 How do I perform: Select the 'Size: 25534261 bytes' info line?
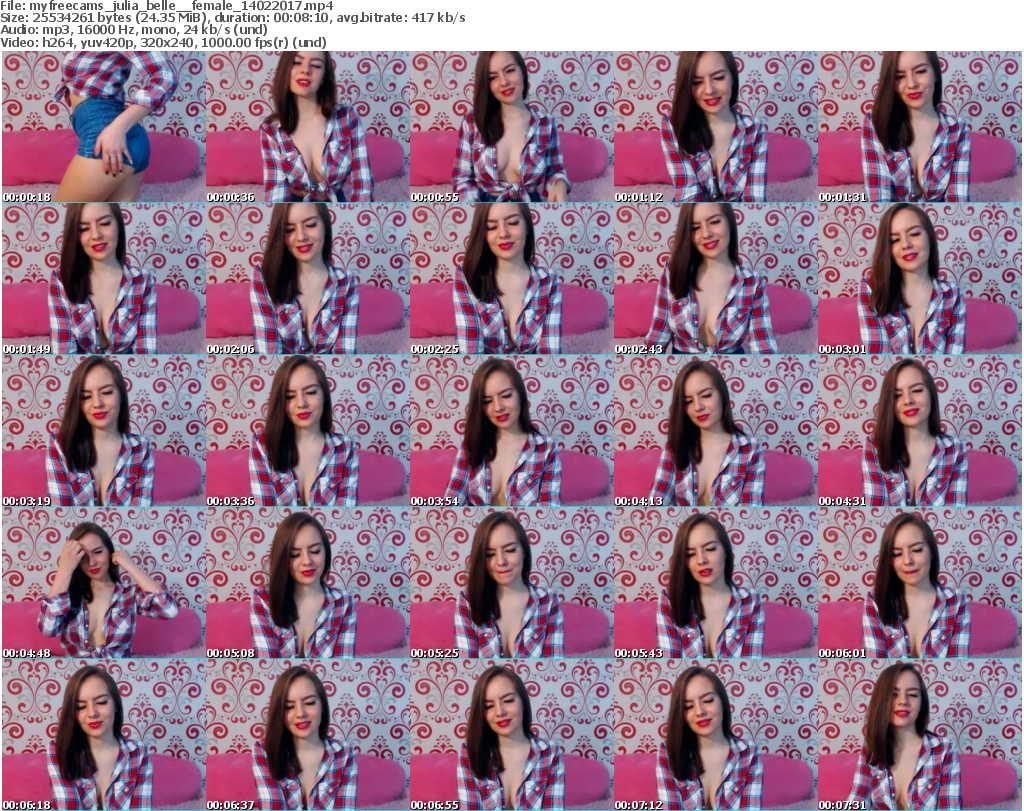[x=232, y=18]
